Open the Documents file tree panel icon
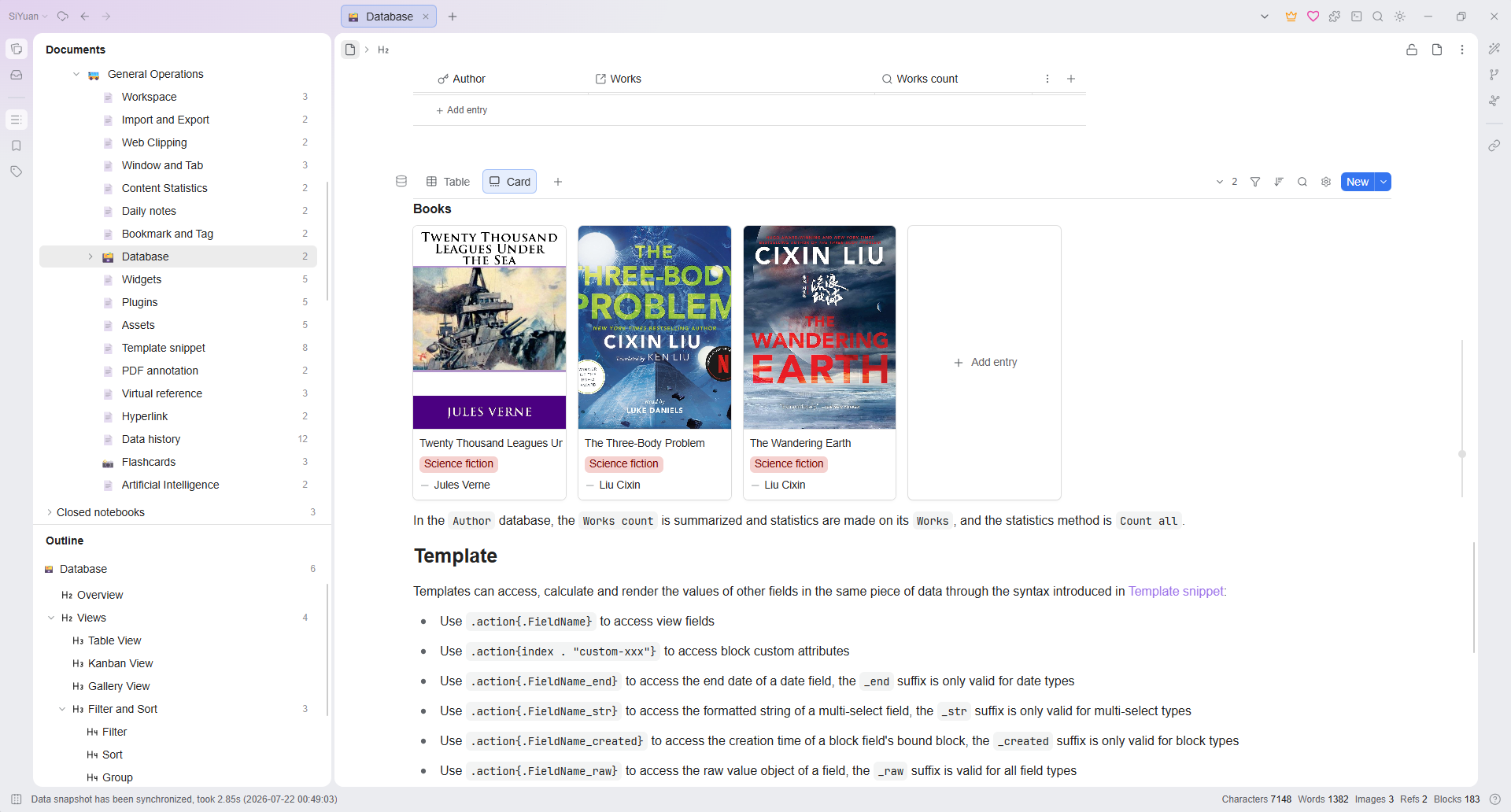 point(16,49)
